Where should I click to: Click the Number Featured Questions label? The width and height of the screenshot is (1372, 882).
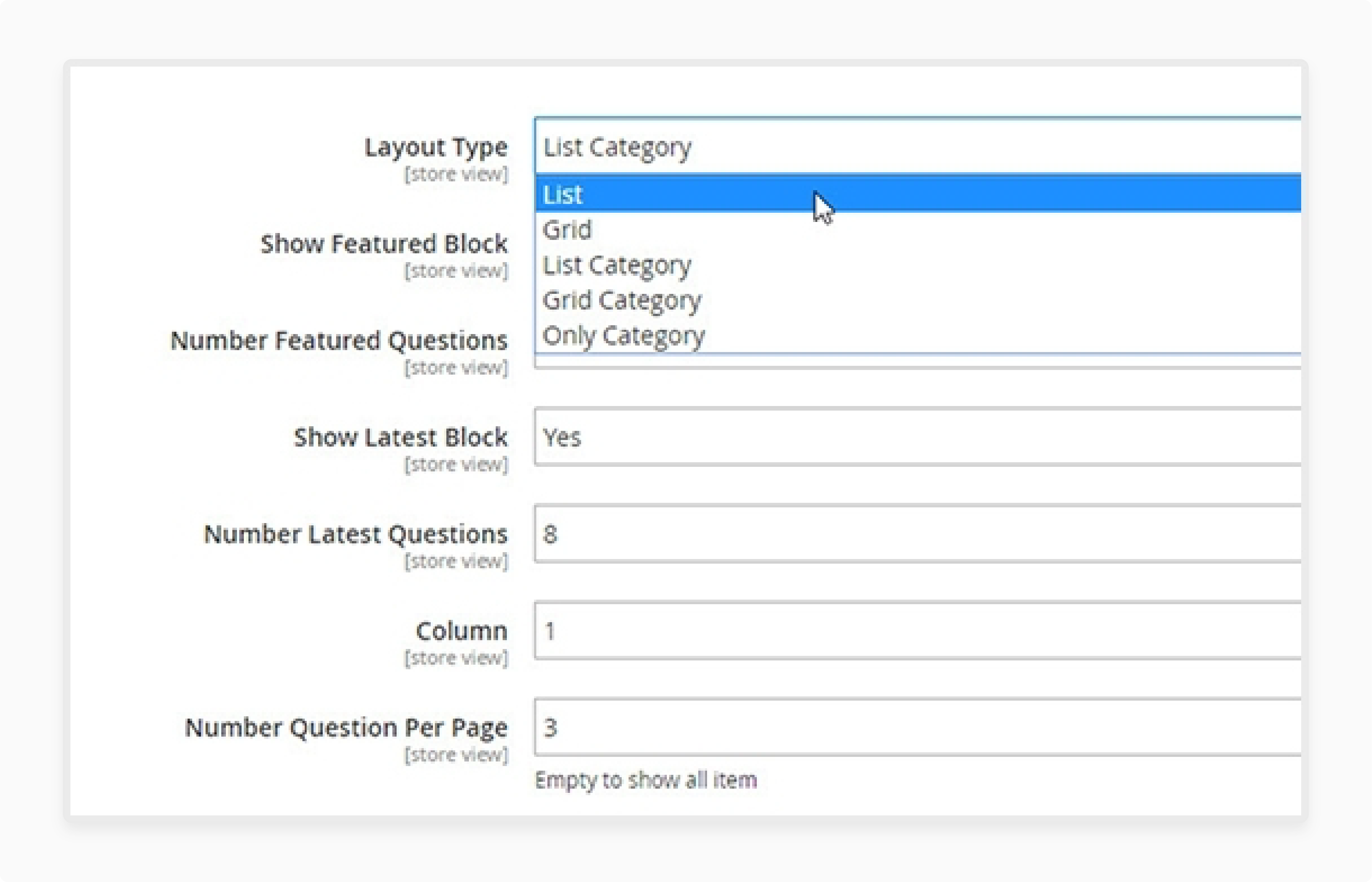(339, 341)
